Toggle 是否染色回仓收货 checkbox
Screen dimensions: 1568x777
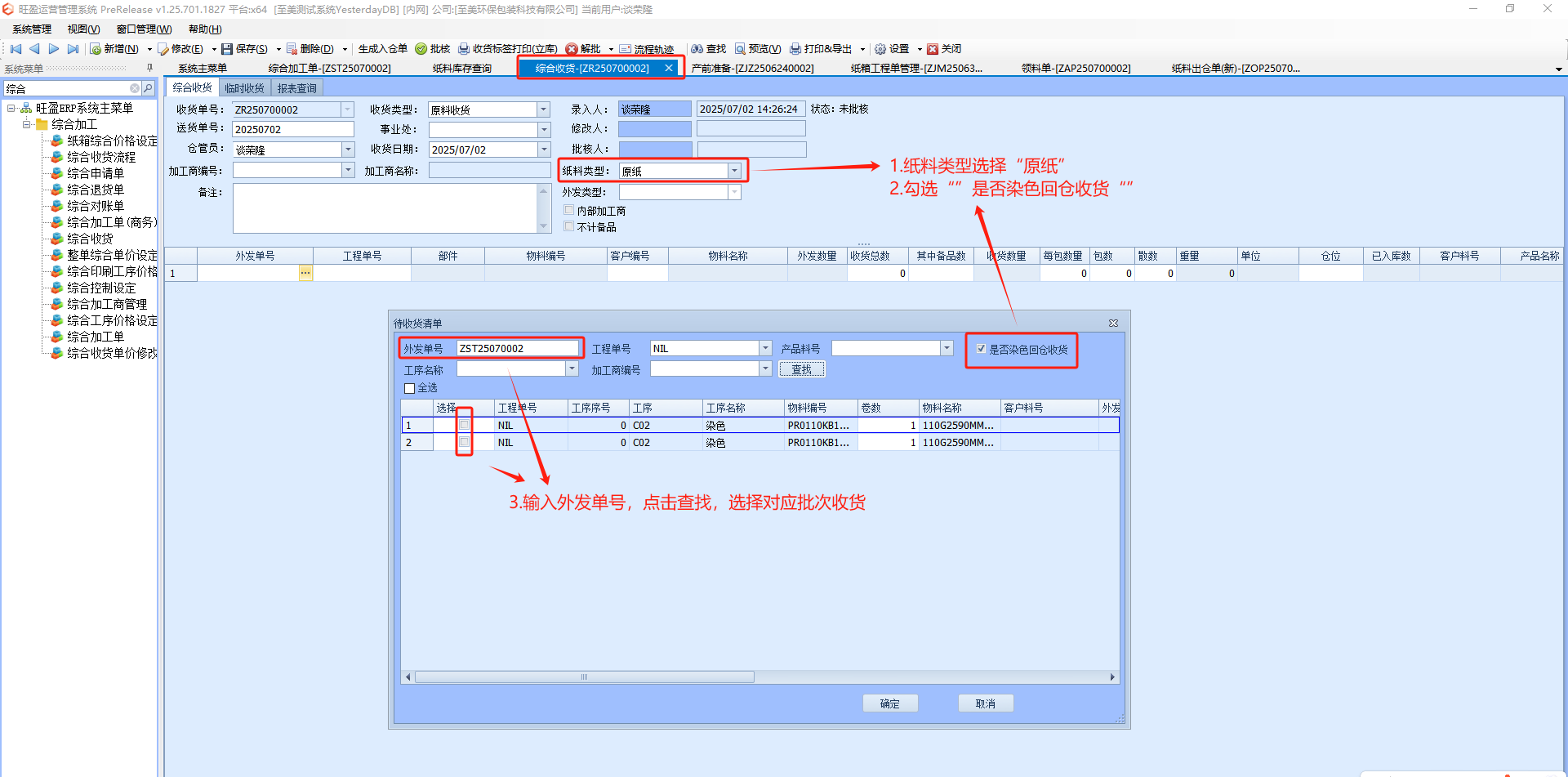point(981,349)
